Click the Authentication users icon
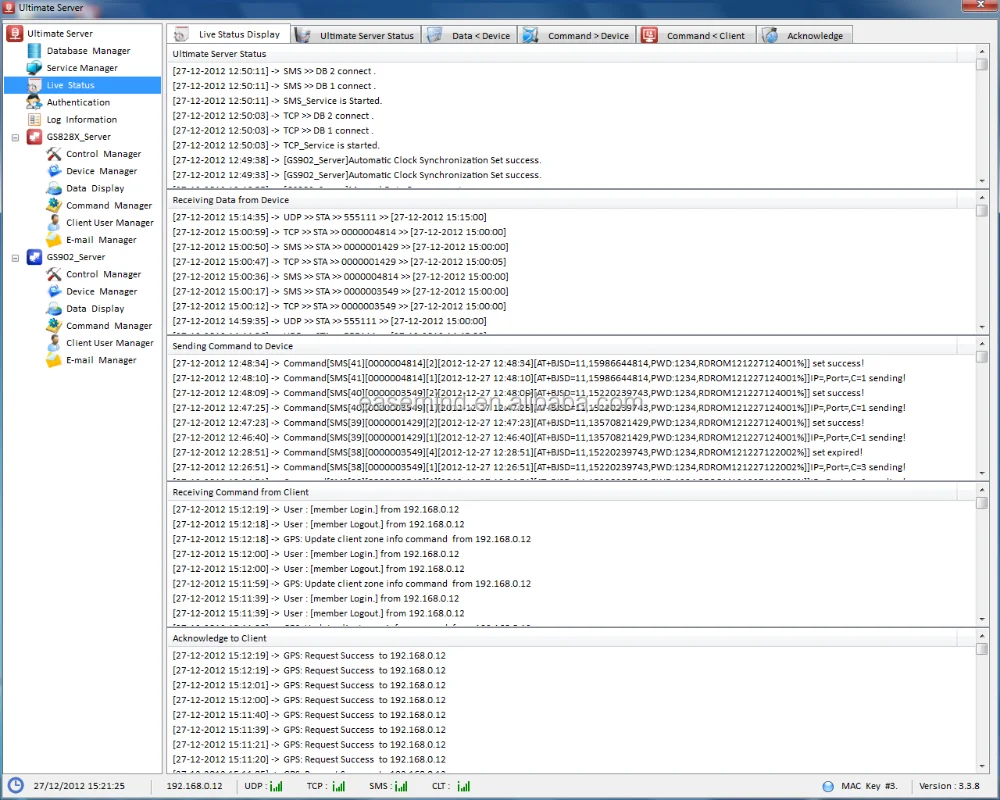The height and width of the screenshot is (800, 1000). (35, 102)
